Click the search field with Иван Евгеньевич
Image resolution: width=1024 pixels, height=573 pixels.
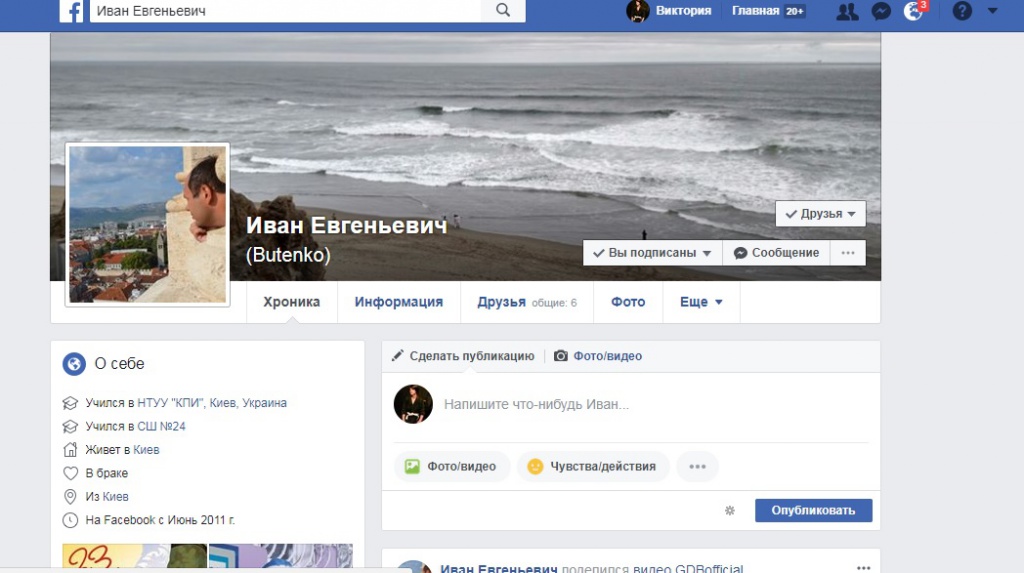coord(285,10)
